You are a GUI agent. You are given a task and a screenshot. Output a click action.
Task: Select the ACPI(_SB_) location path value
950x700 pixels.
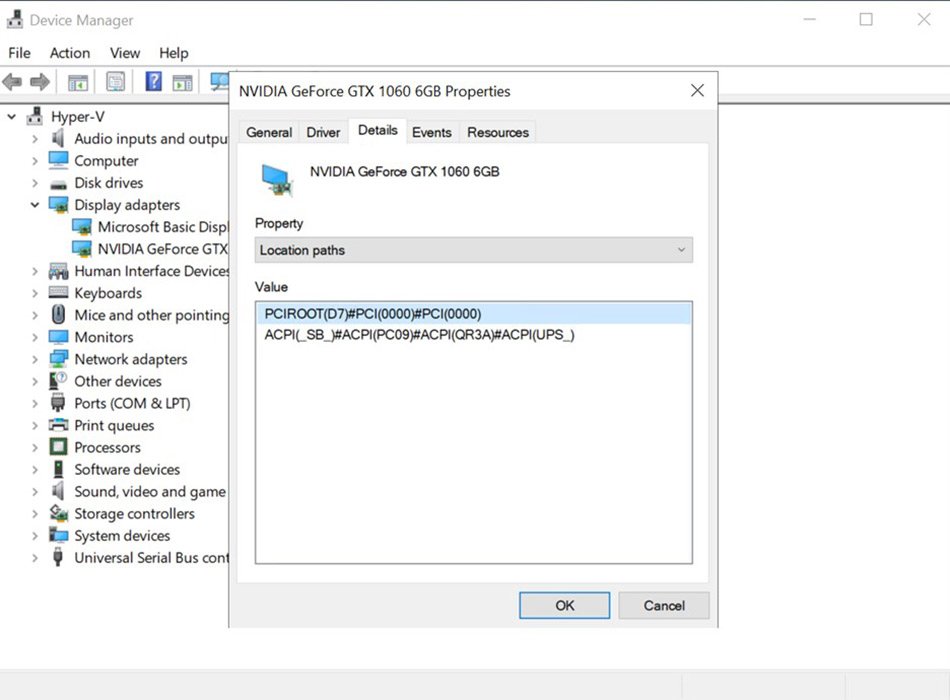click(419, 335)
